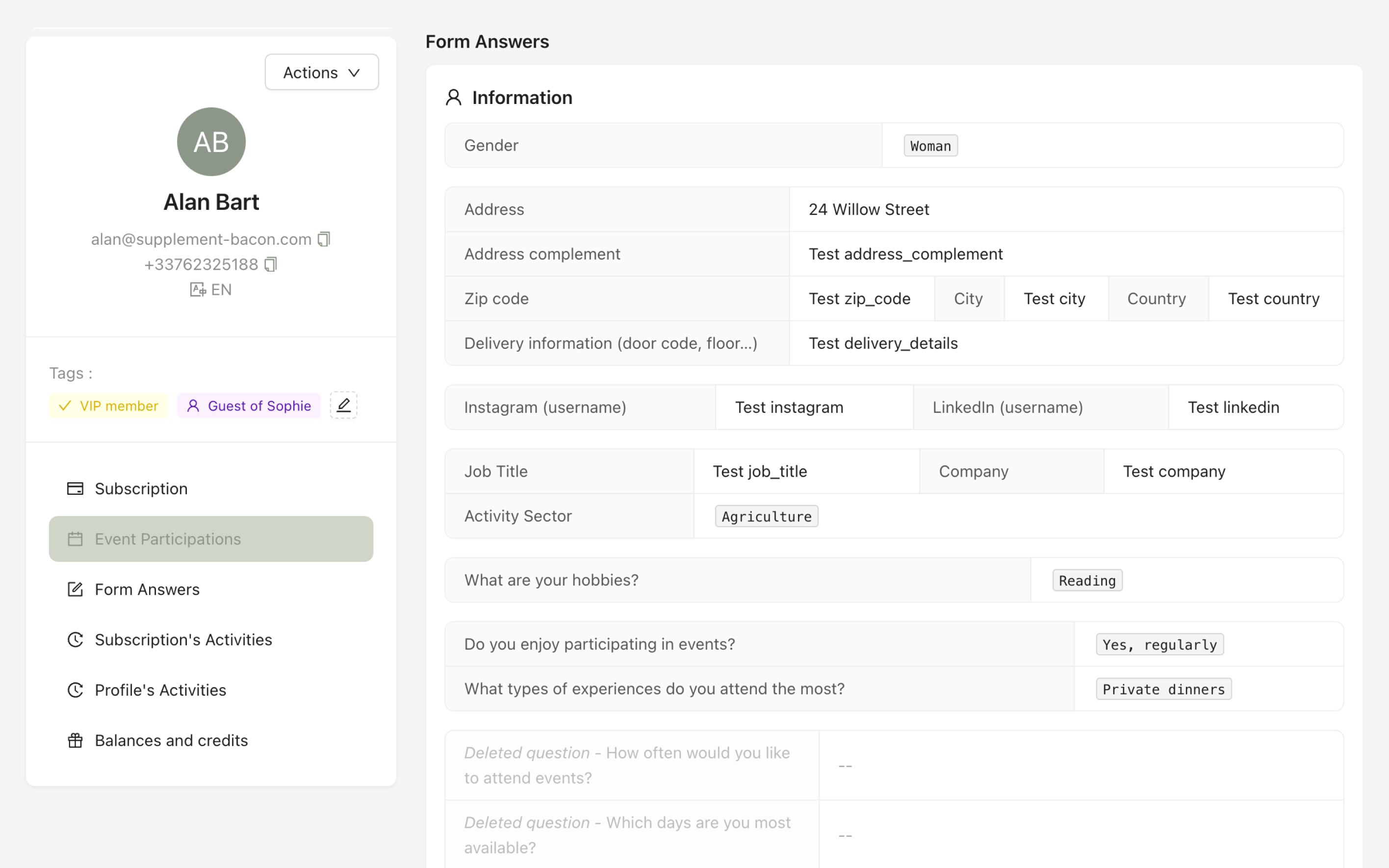Screen dimensions: 1389x868
Task: Open Subscription's Activities section
Action: tap(183, 639)
